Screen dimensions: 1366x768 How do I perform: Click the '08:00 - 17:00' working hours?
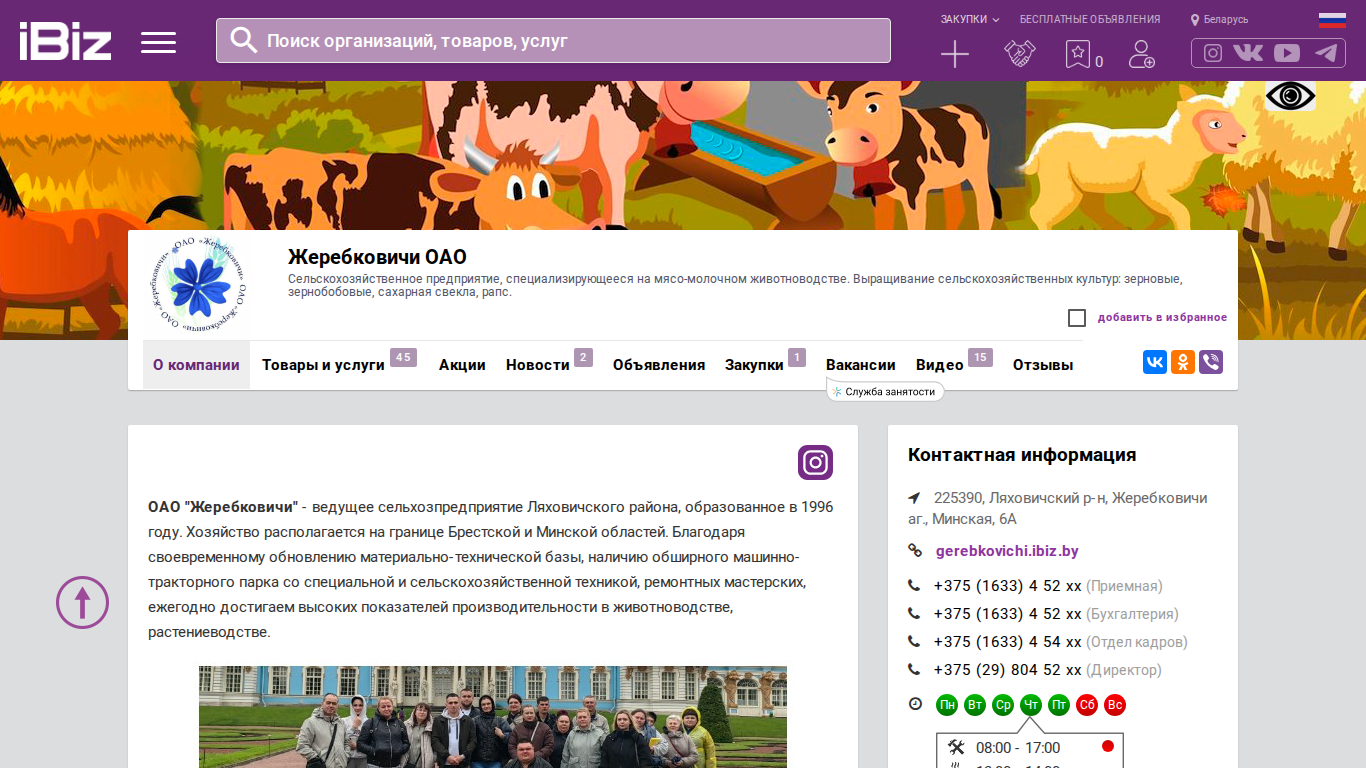click(1018, 748)
